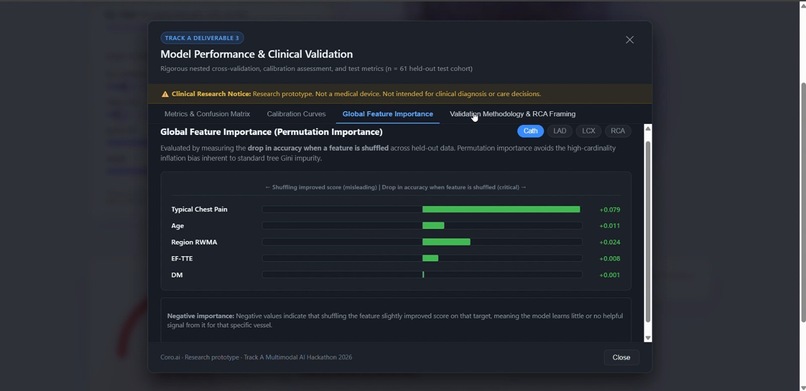Open the Metrics & Confusion Matrix tab
The width and height of the screenshot is (806, 391).
click(x=207, y=114)
